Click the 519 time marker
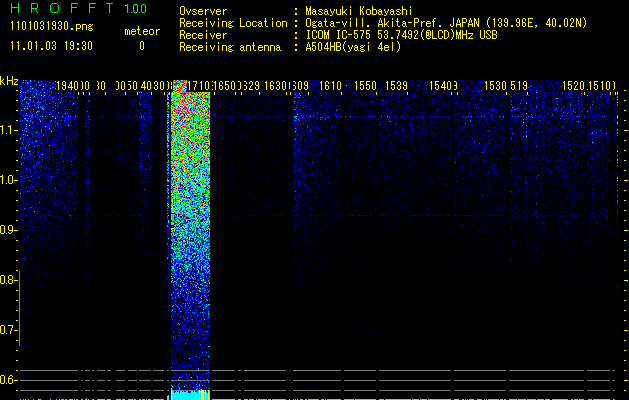Screen dimensions: 629x400 click(519, 86)
